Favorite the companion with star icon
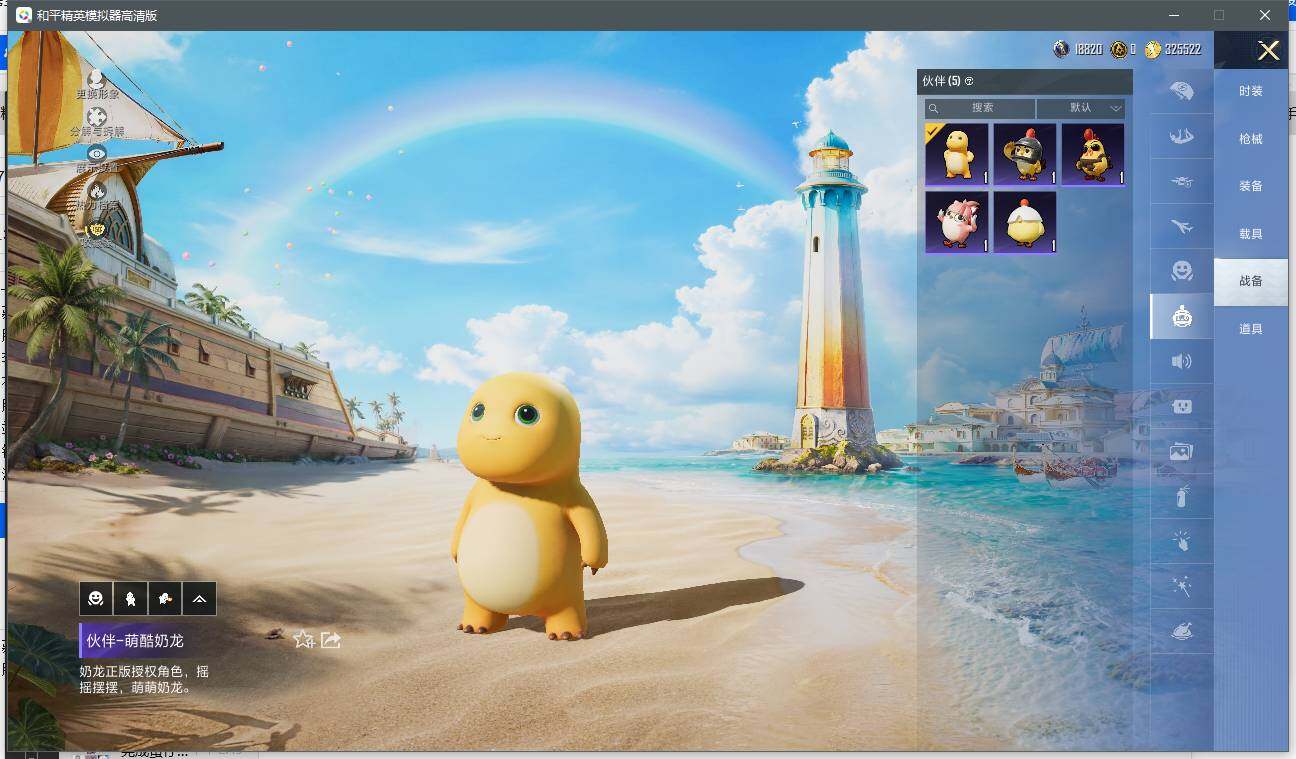This screenshot has width=1296, height=759. pos(304,639)
